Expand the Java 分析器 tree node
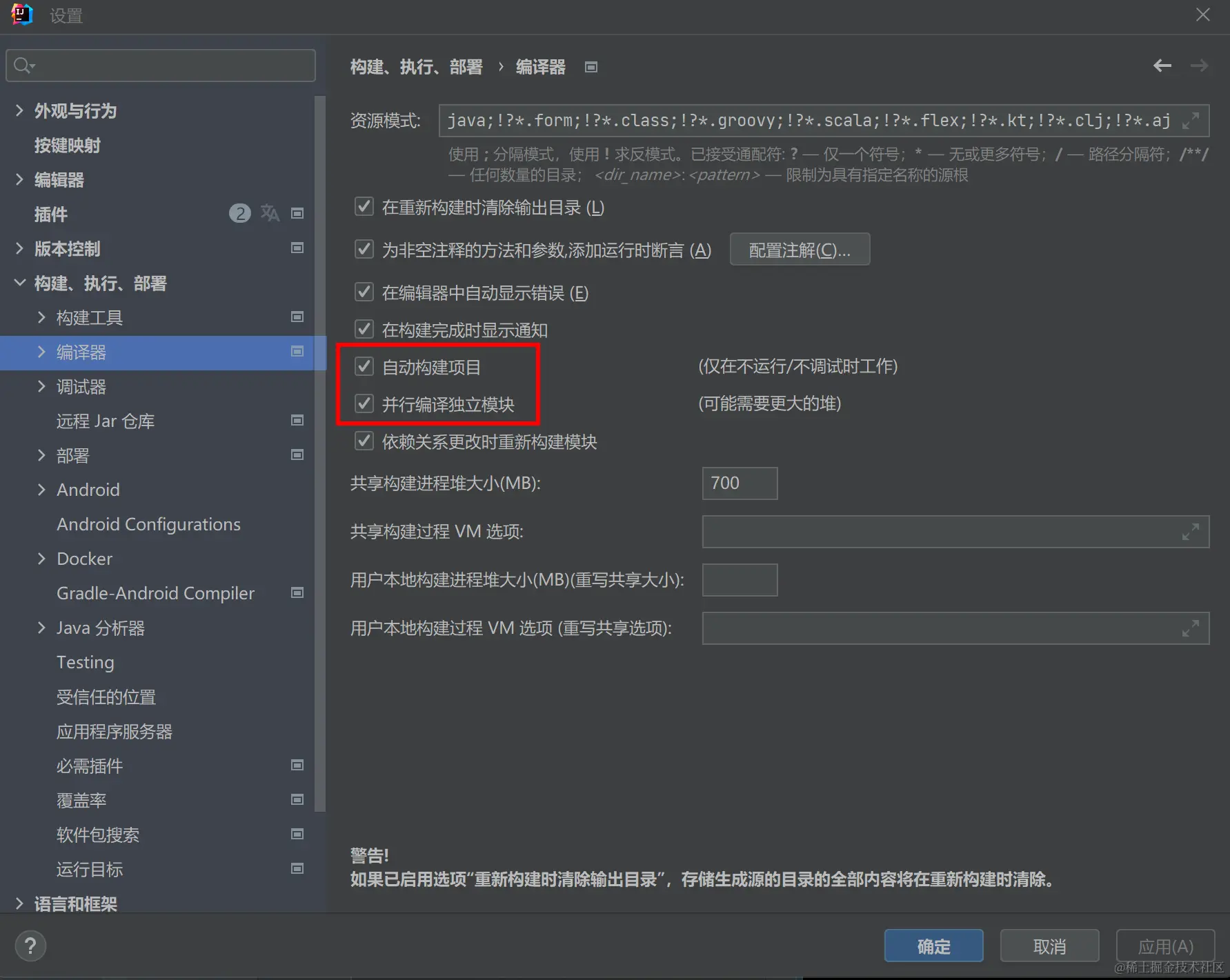Screen dimensions: 1230x980 pos(41,628)
